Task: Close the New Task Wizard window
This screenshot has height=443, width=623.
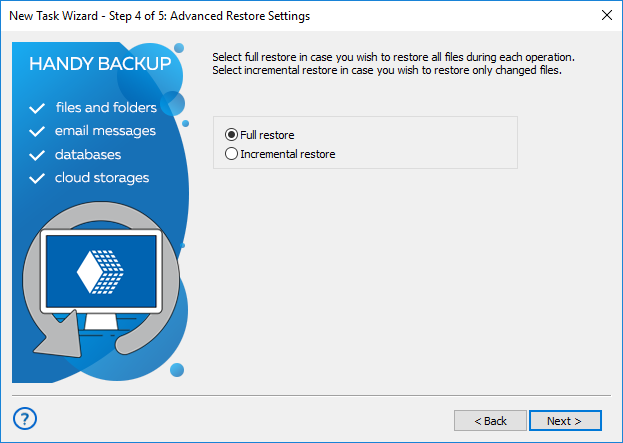Action: coord(606,16)
